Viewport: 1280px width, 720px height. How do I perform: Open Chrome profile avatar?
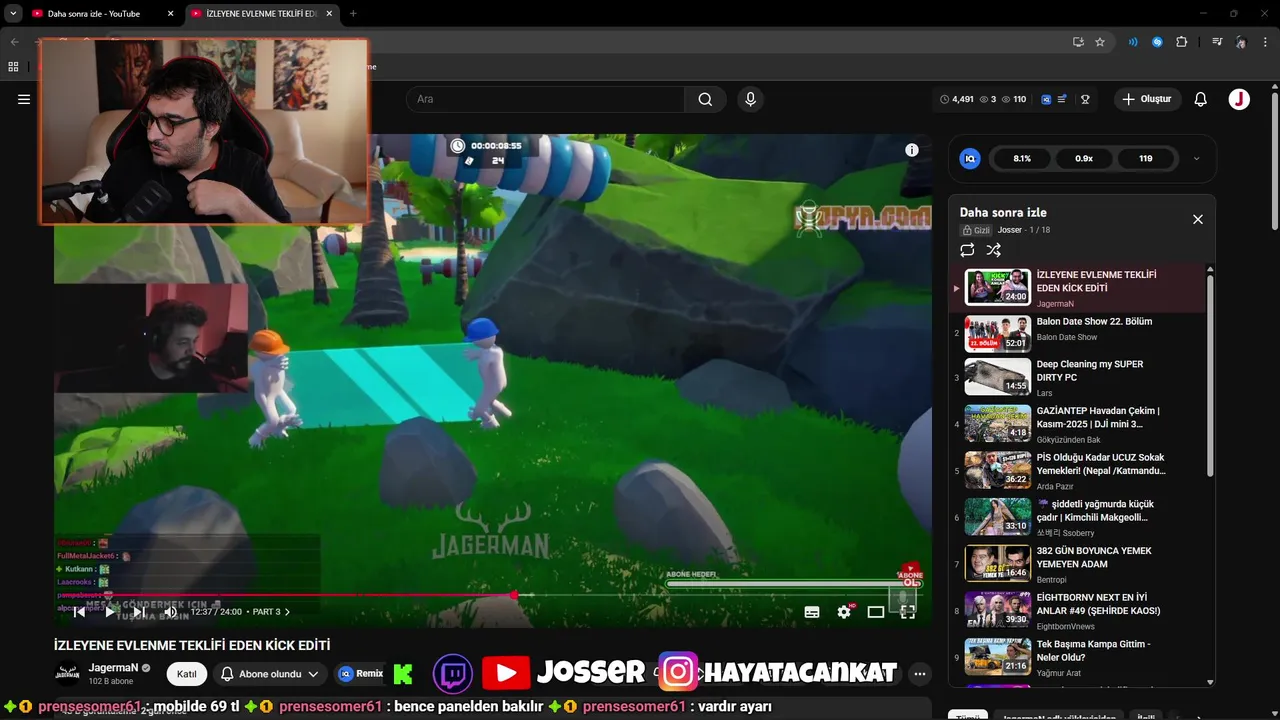pos(1241,42)
